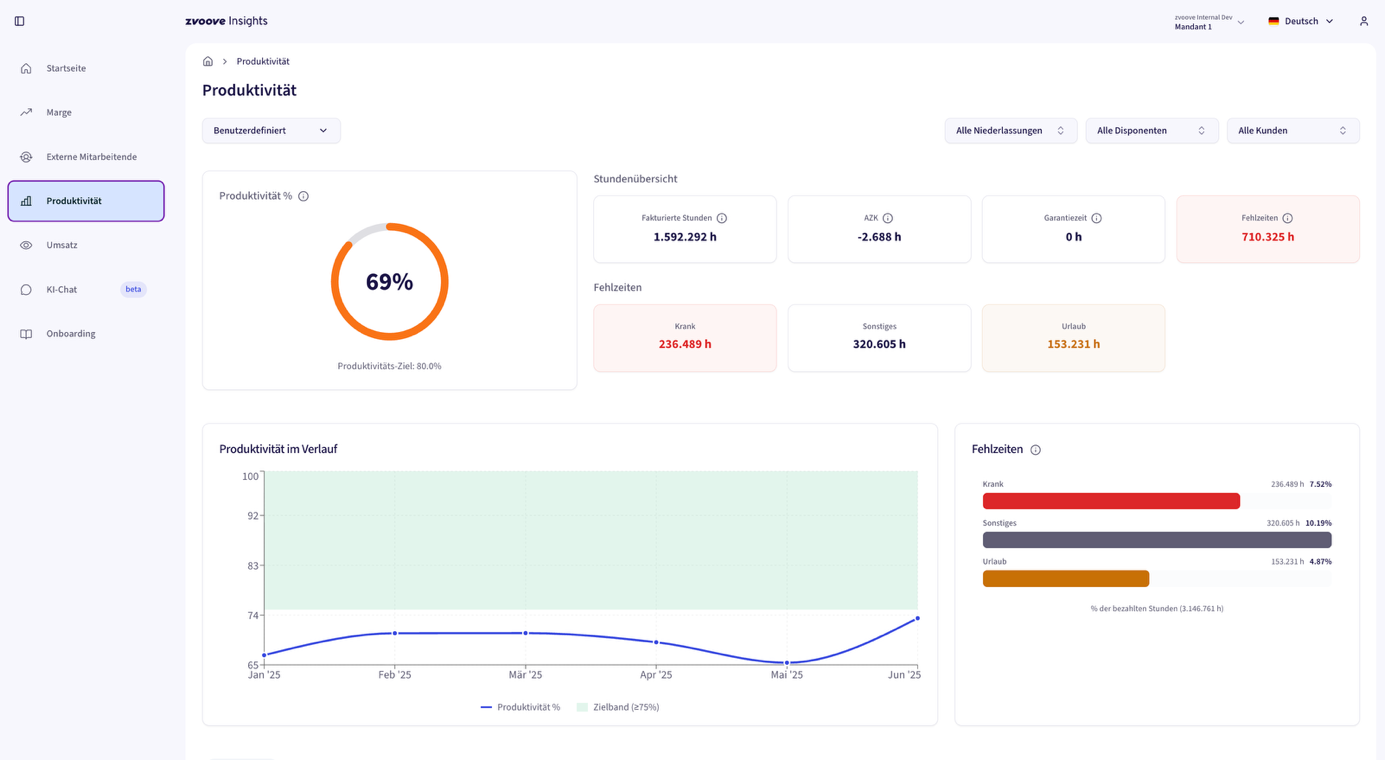
Task: Click the AZK info icon
Action: coord(887,218)
